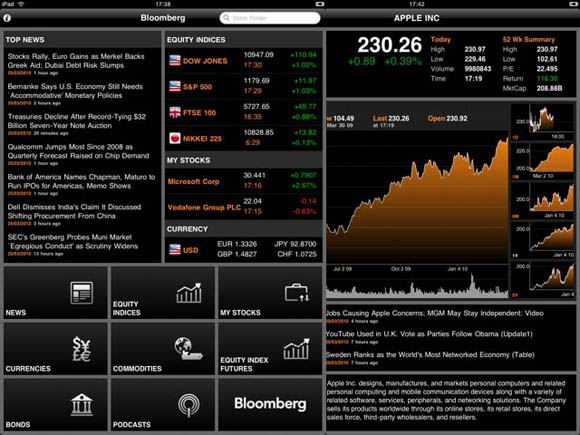
Task: Tap the info icon beside Bloomberg title
Action: (x=7, y=18)
